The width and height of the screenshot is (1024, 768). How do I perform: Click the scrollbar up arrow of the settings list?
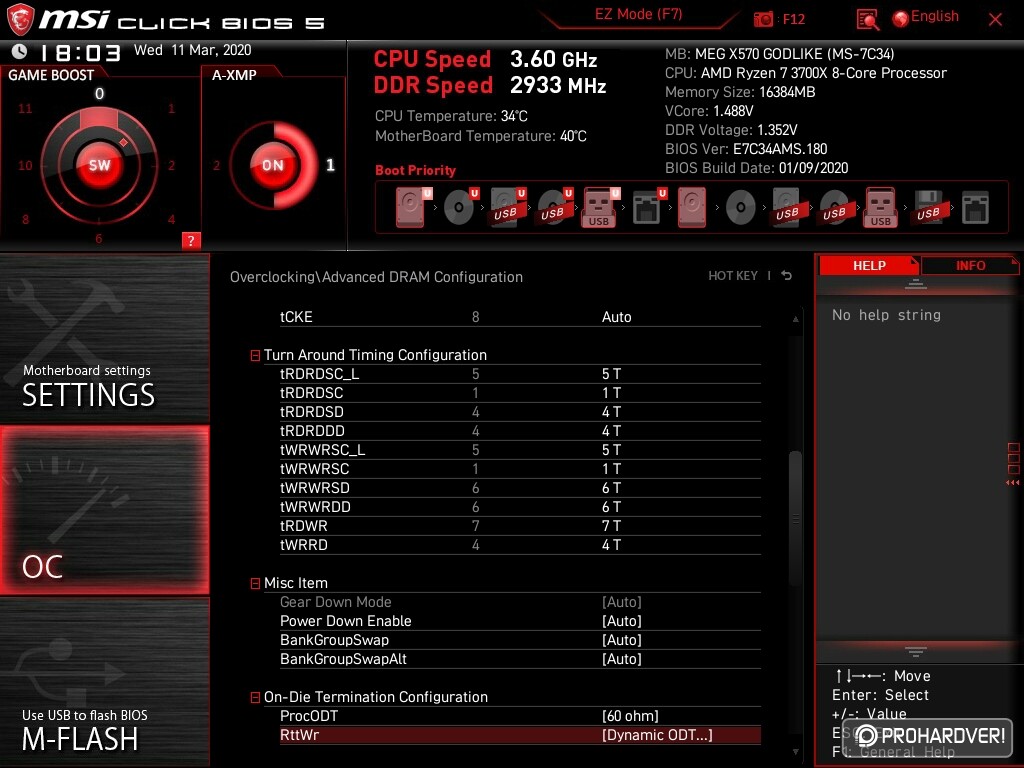[x=795, y=319]
